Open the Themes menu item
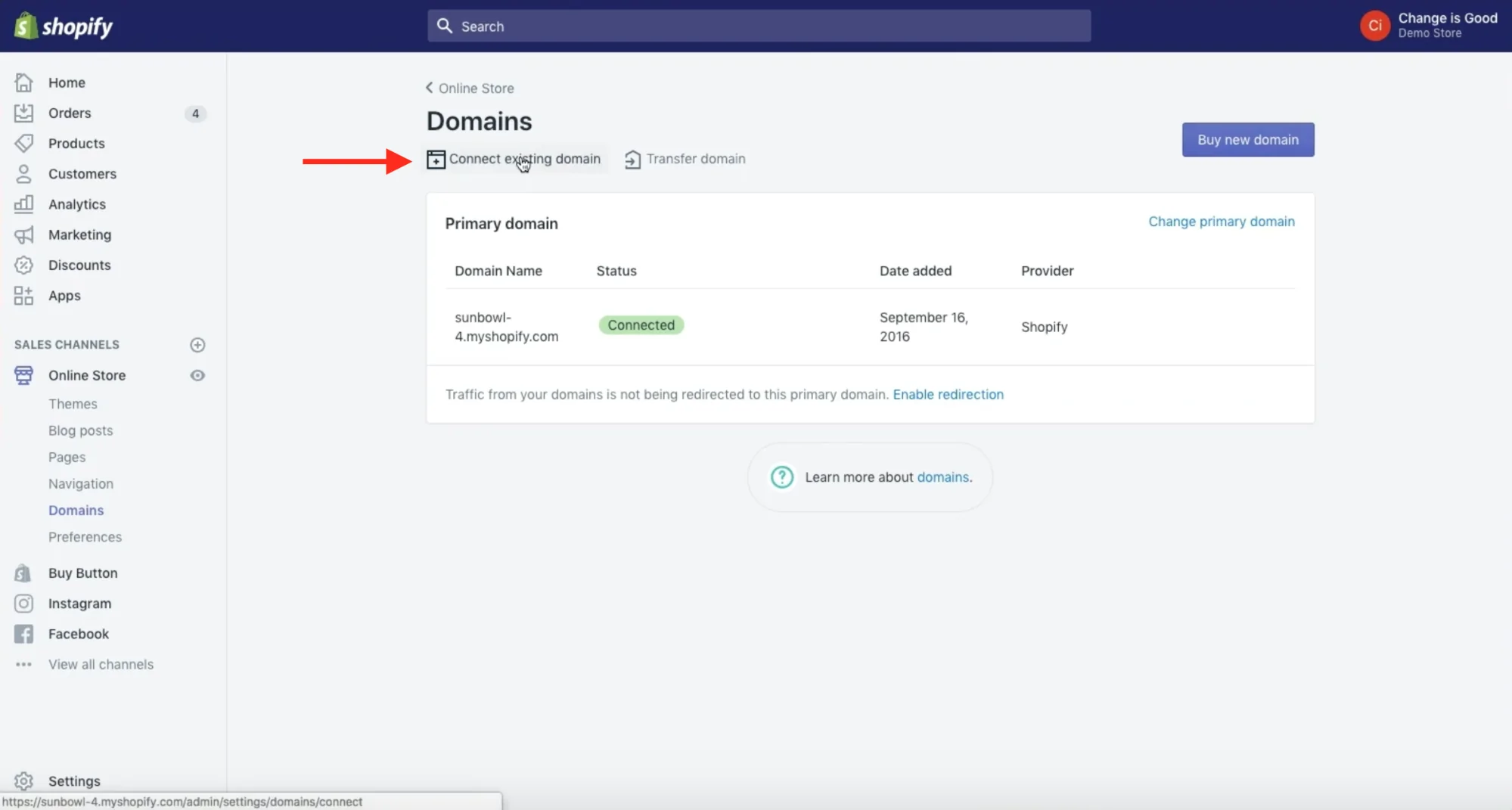The image size is (1512, 810). (x=73, y=404)
